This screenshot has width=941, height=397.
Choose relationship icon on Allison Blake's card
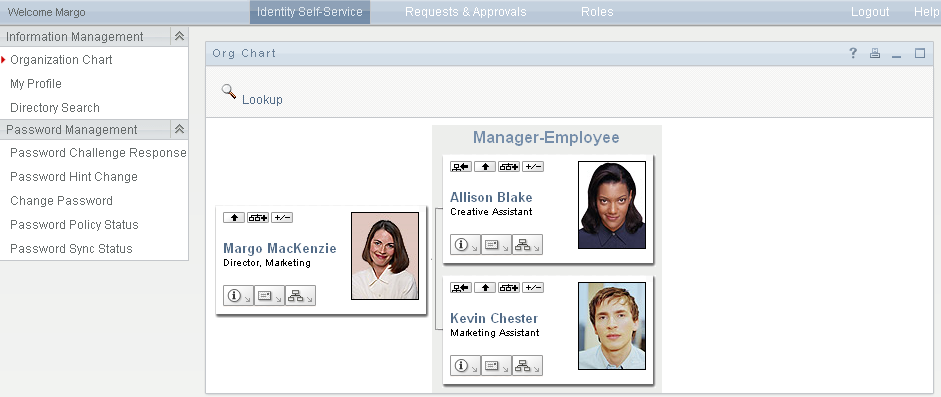point(509,167)
